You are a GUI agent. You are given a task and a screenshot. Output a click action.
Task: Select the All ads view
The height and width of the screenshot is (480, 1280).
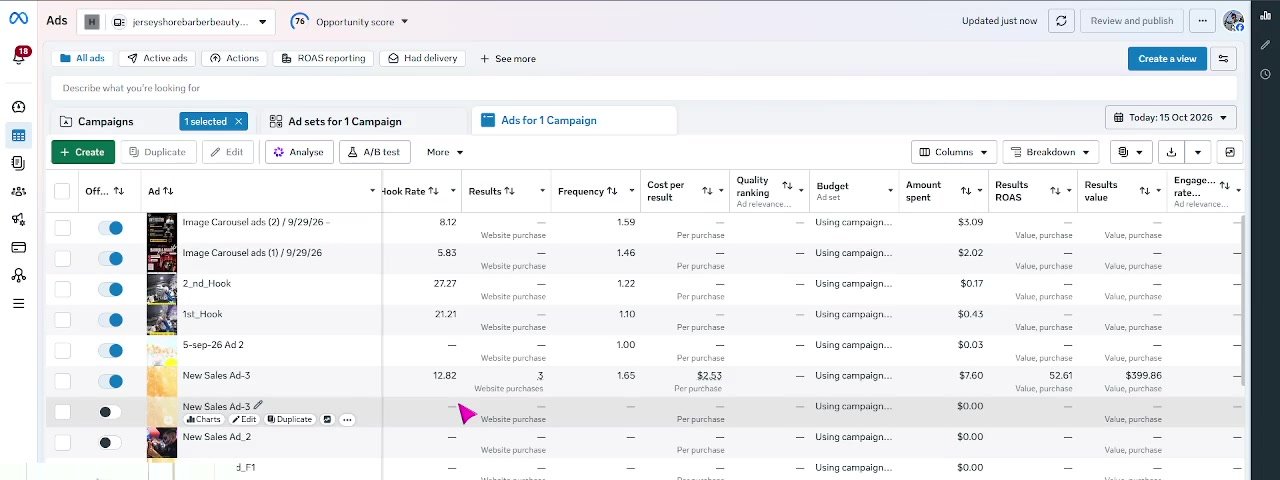[82, 58]
